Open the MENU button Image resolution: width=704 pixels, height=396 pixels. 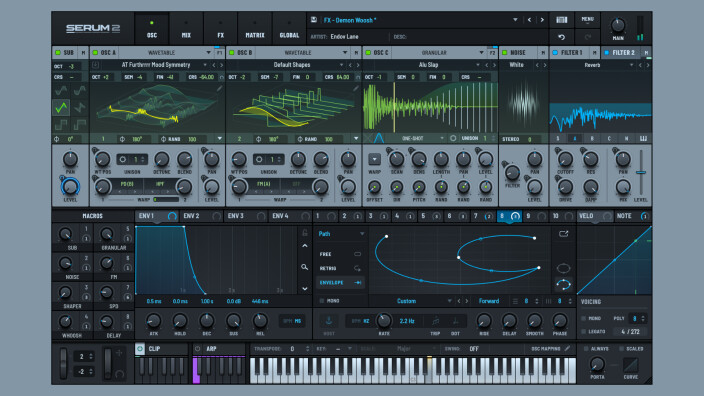[x=587, y=20]
